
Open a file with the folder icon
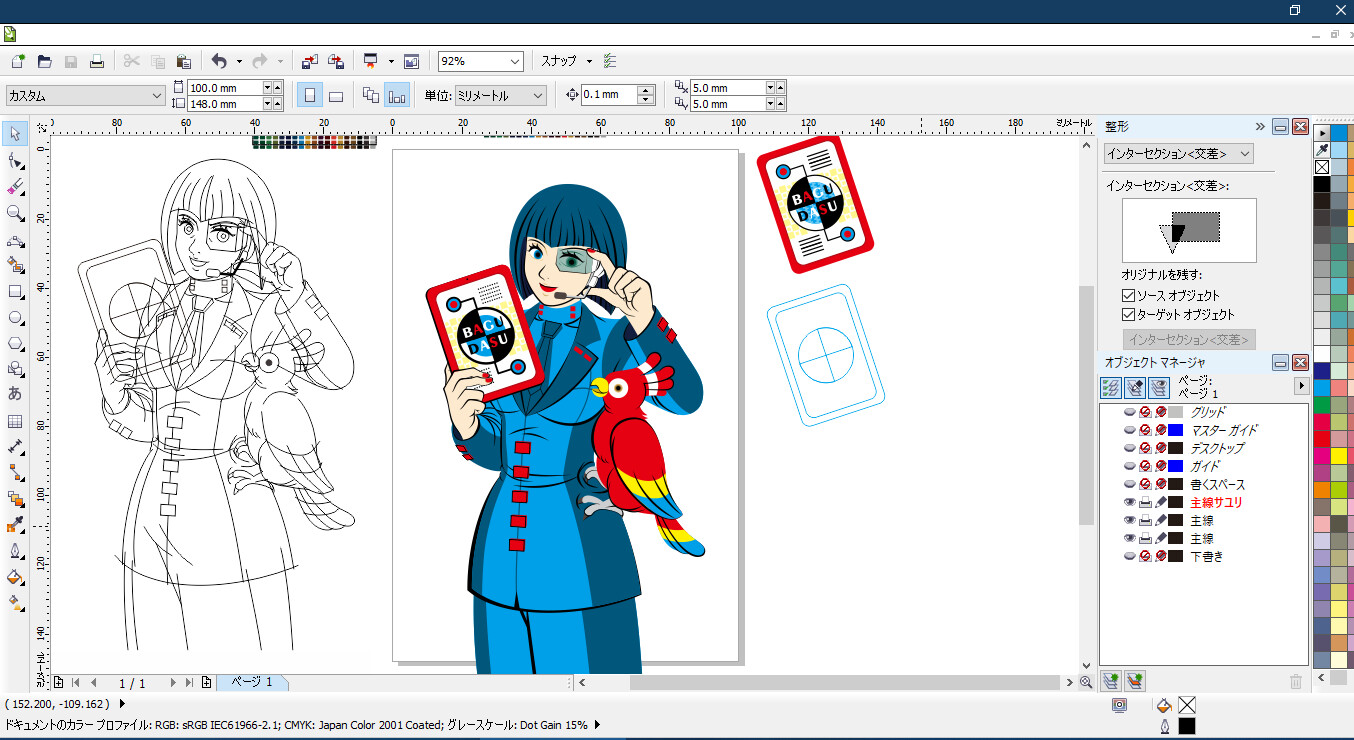tap(44, 61)
